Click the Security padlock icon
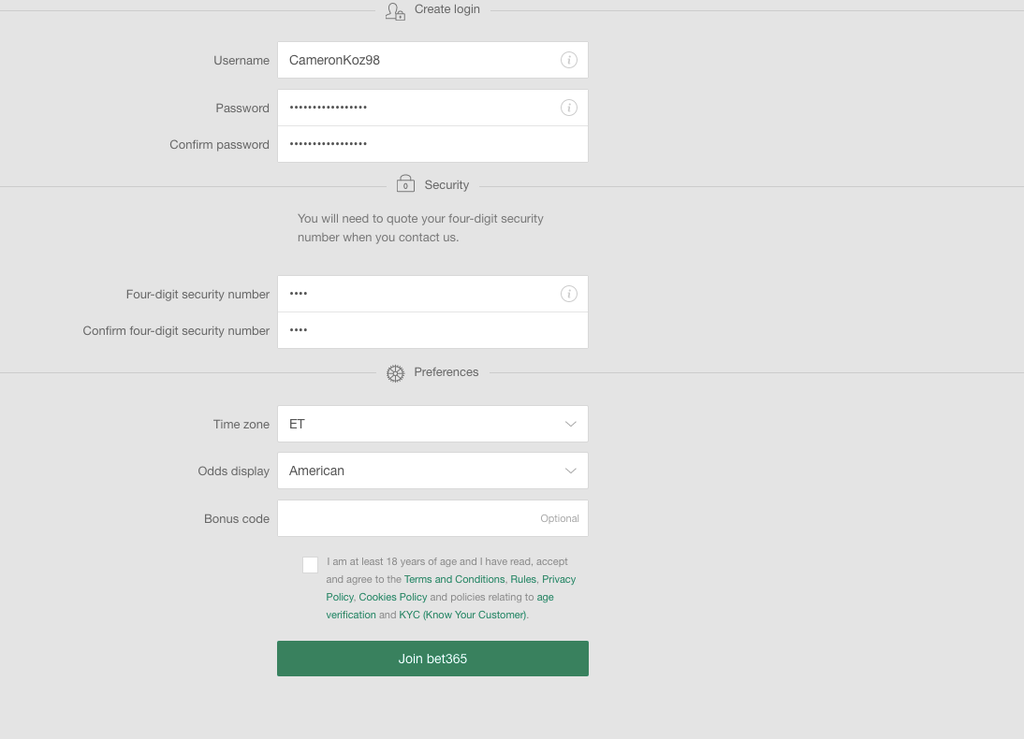The image size is (1024, 739). (406, 183)
